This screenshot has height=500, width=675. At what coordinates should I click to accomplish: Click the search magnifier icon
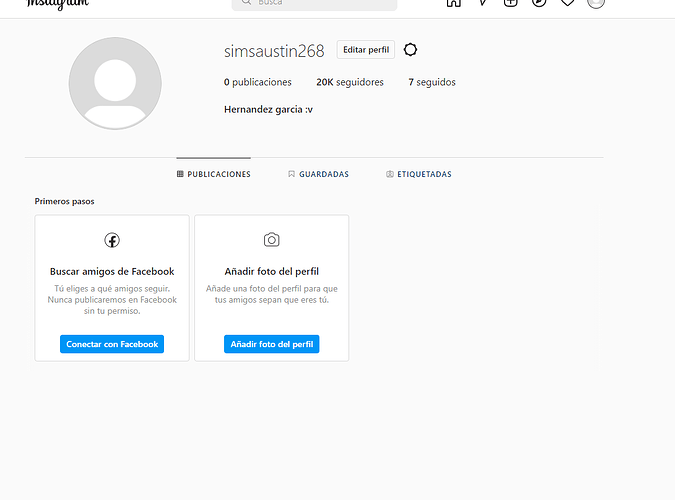tap(246, 2)
